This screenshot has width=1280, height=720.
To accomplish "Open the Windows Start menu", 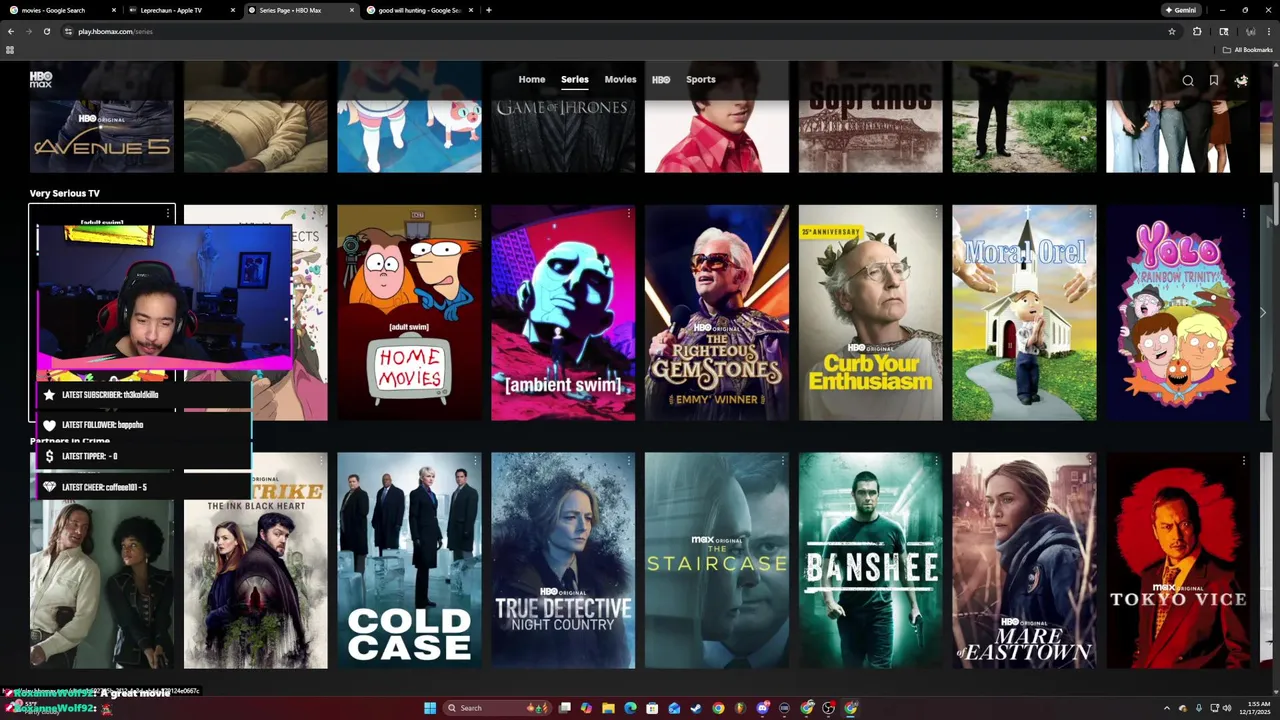I will point(430,708).
